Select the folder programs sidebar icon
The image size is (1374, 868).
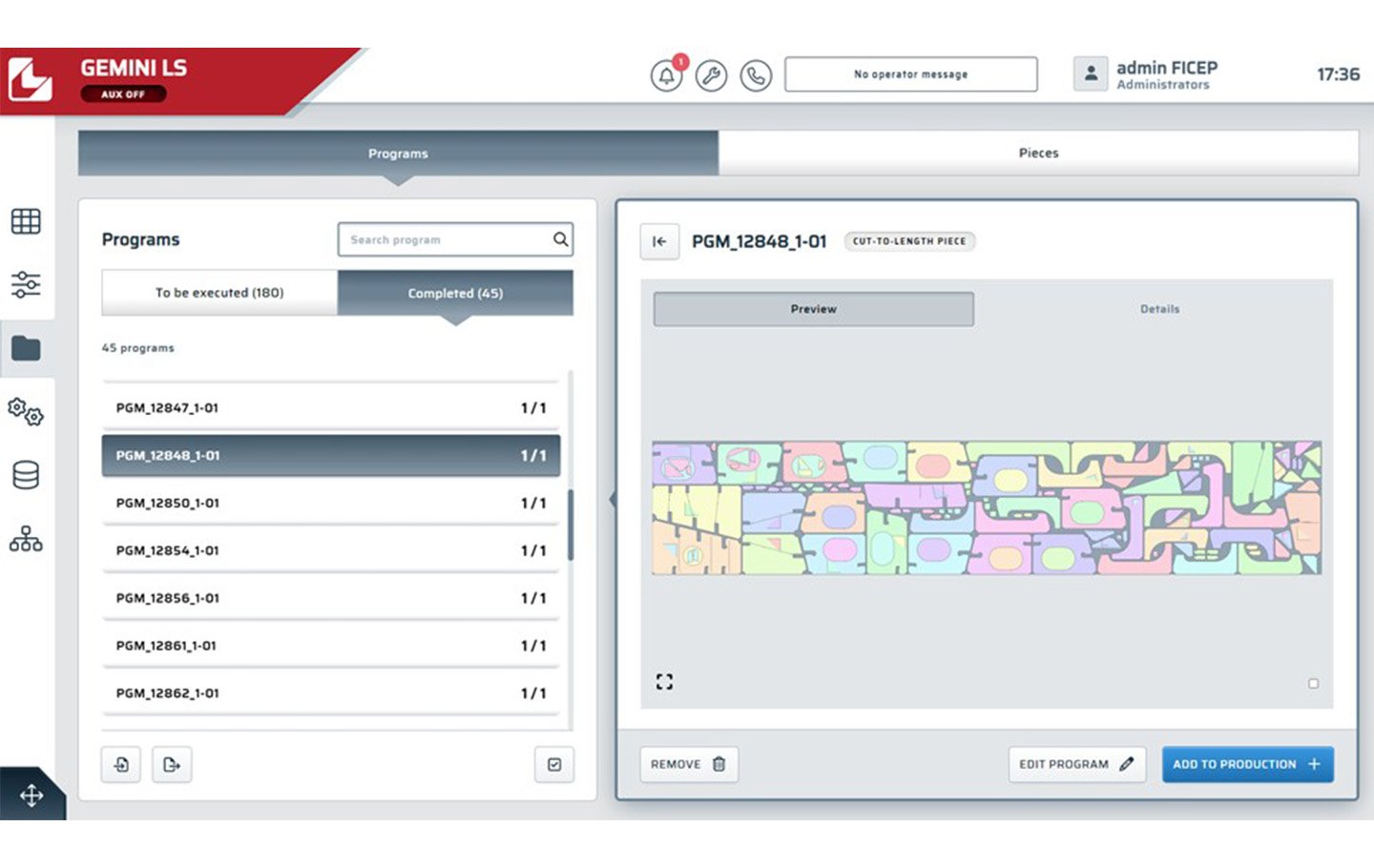click(x=26, y=348)
